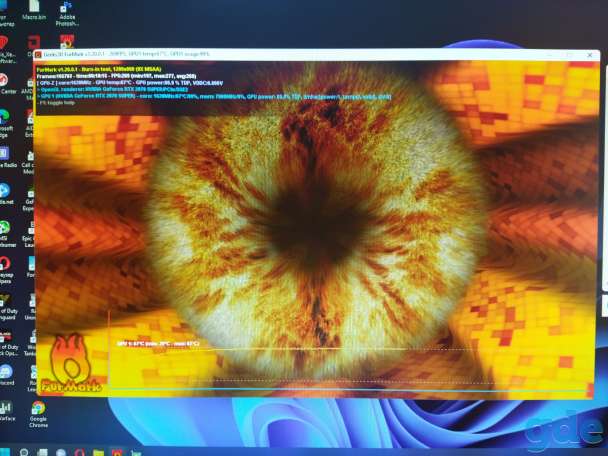This screenshot has height=456, width=608.
Task: Open taskbar Search
Action: pos(24,453)
